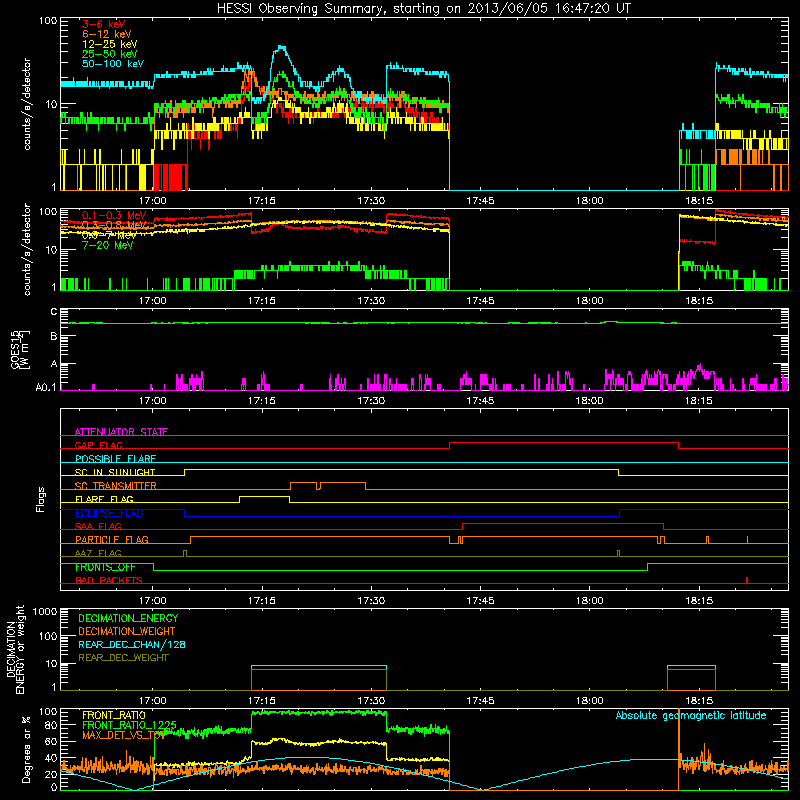Select the REAR_DEC_CHAN/128 legend label

(132, 644)
